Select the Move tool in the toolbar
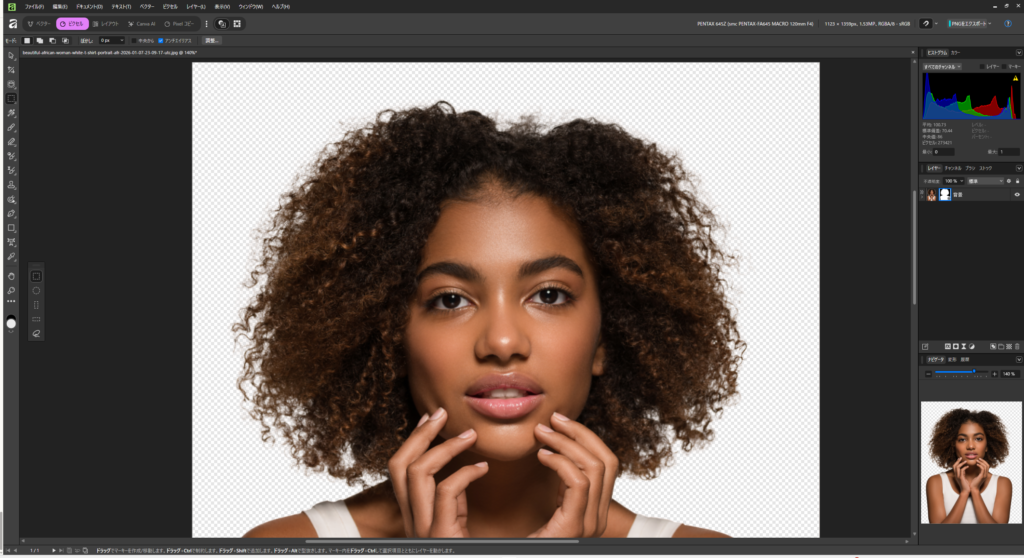This screenshot has width=1024, height=558. 11,55
